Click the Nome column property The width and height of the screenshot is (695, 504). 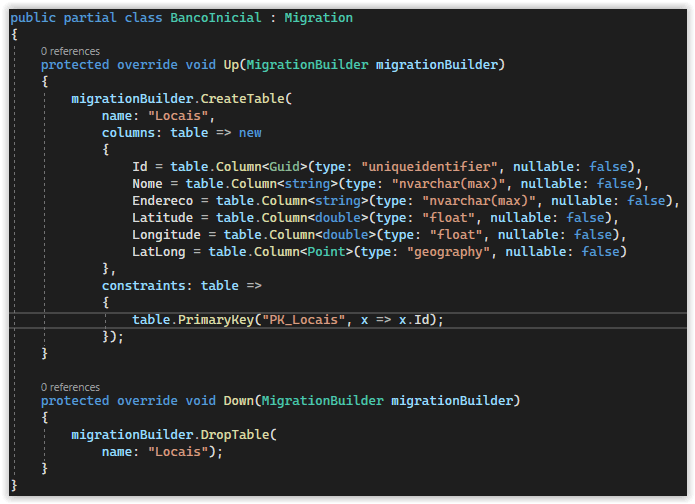point(147,184)
